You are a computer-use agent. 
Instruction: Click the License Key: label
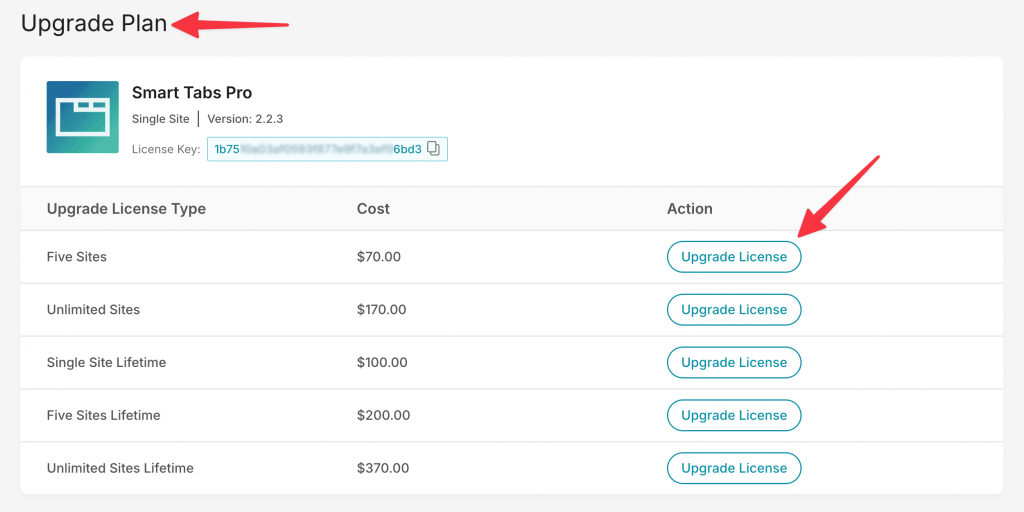click(166, 150)
